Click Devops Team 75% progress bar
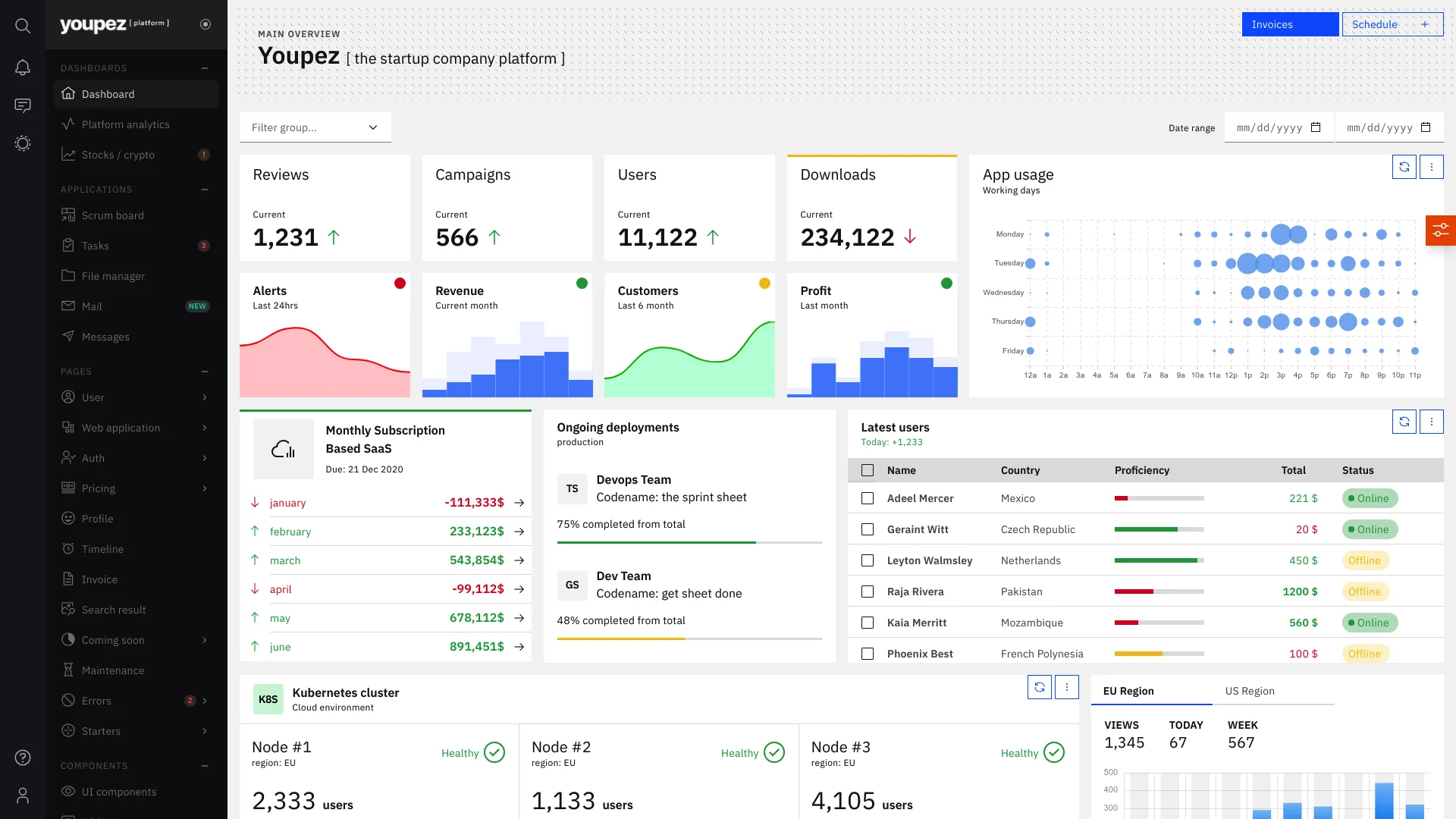The height and width of the screenshot is (819, 1456). coord(689,542)
